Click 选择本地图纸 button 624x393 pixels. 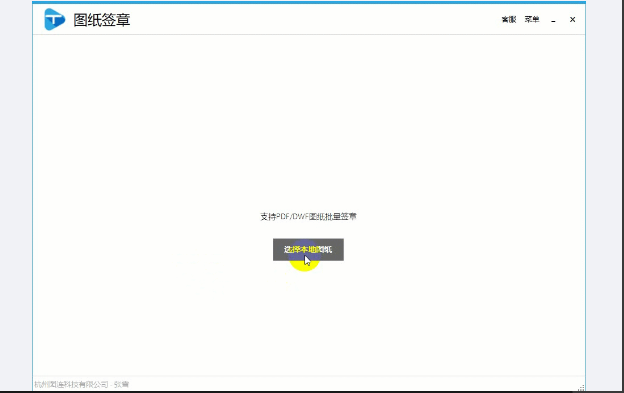click(308, 250)
